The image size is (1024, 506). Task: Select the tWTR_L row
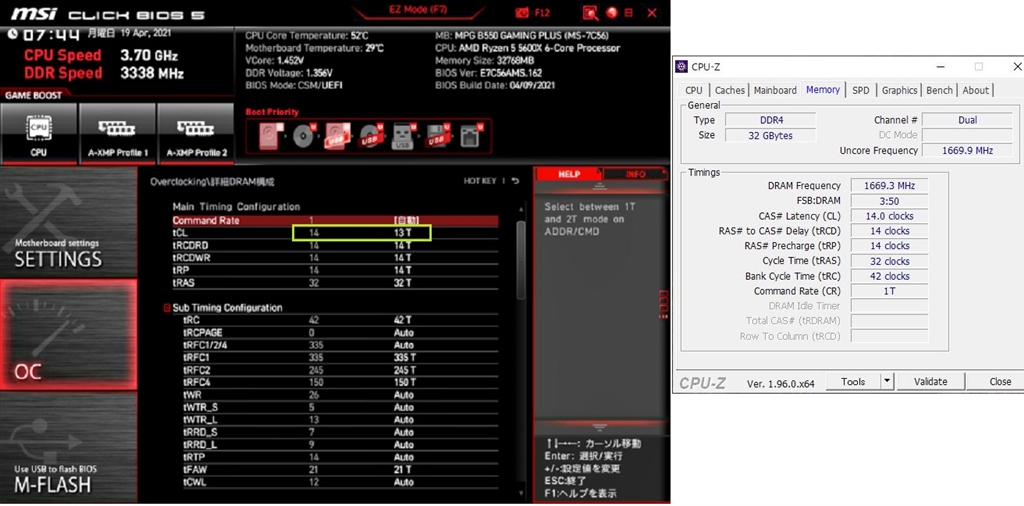tap(340, 420)
